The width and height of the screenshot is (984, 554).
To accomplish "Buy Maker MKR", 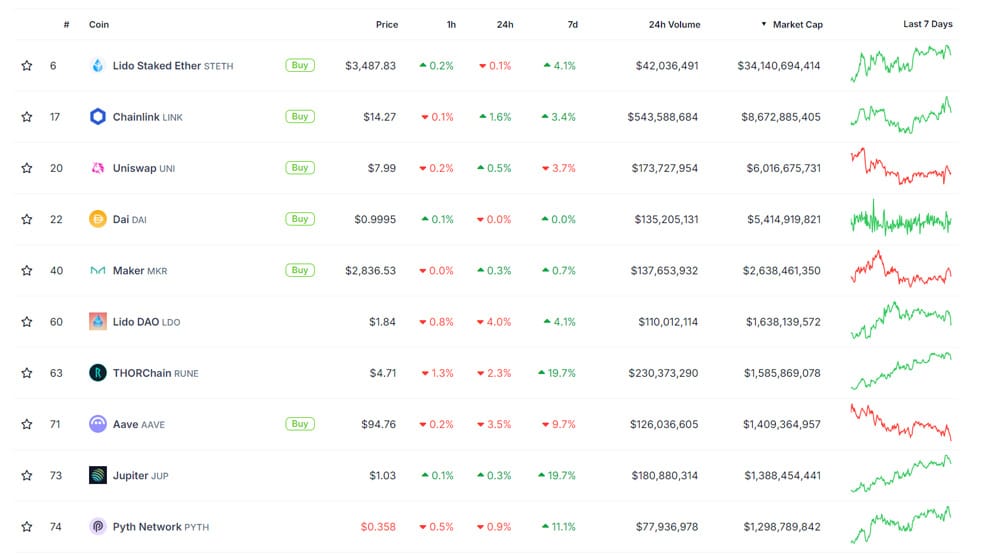I will pos(300,270).
